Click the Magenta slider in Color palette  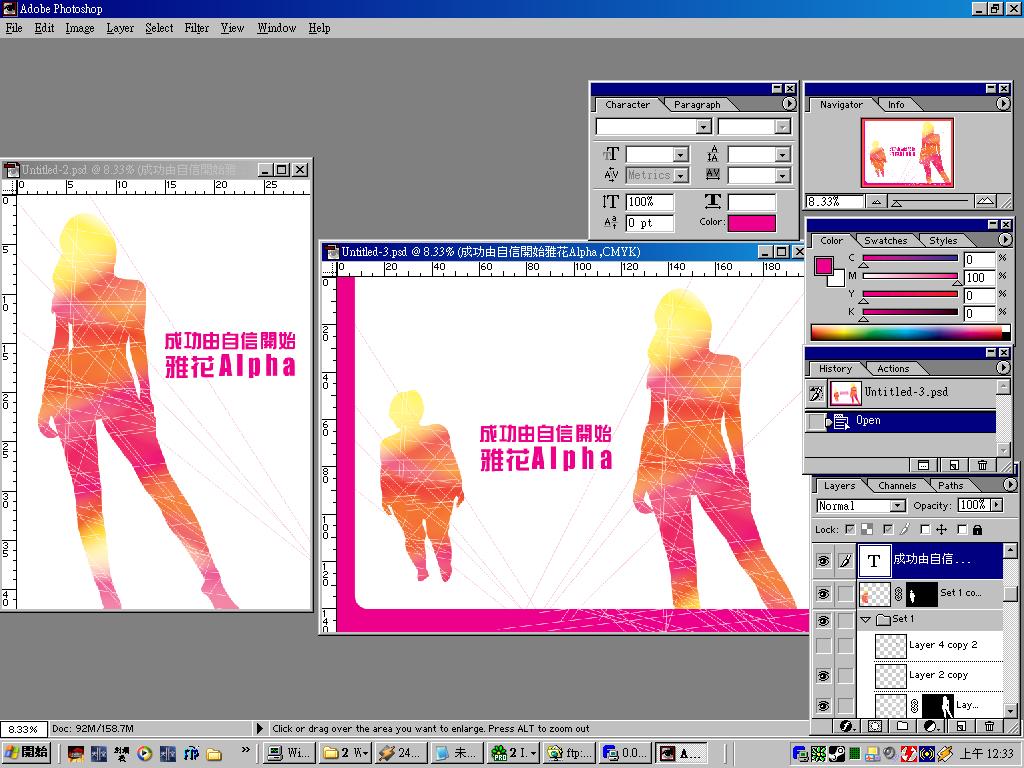(x=910, y=277)
